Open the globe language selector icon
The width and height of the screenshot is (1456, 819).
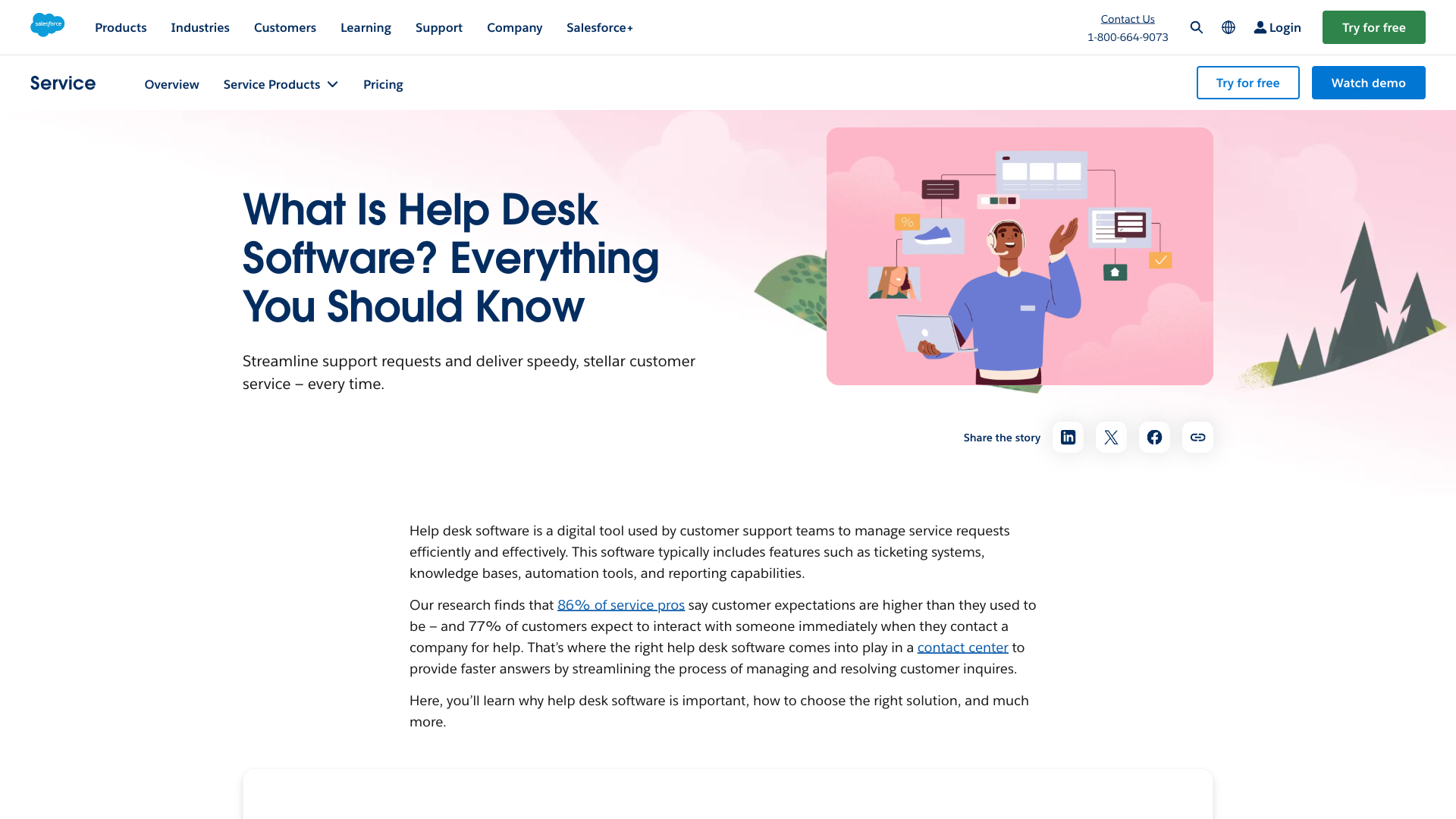click(x=1228, y=27)
